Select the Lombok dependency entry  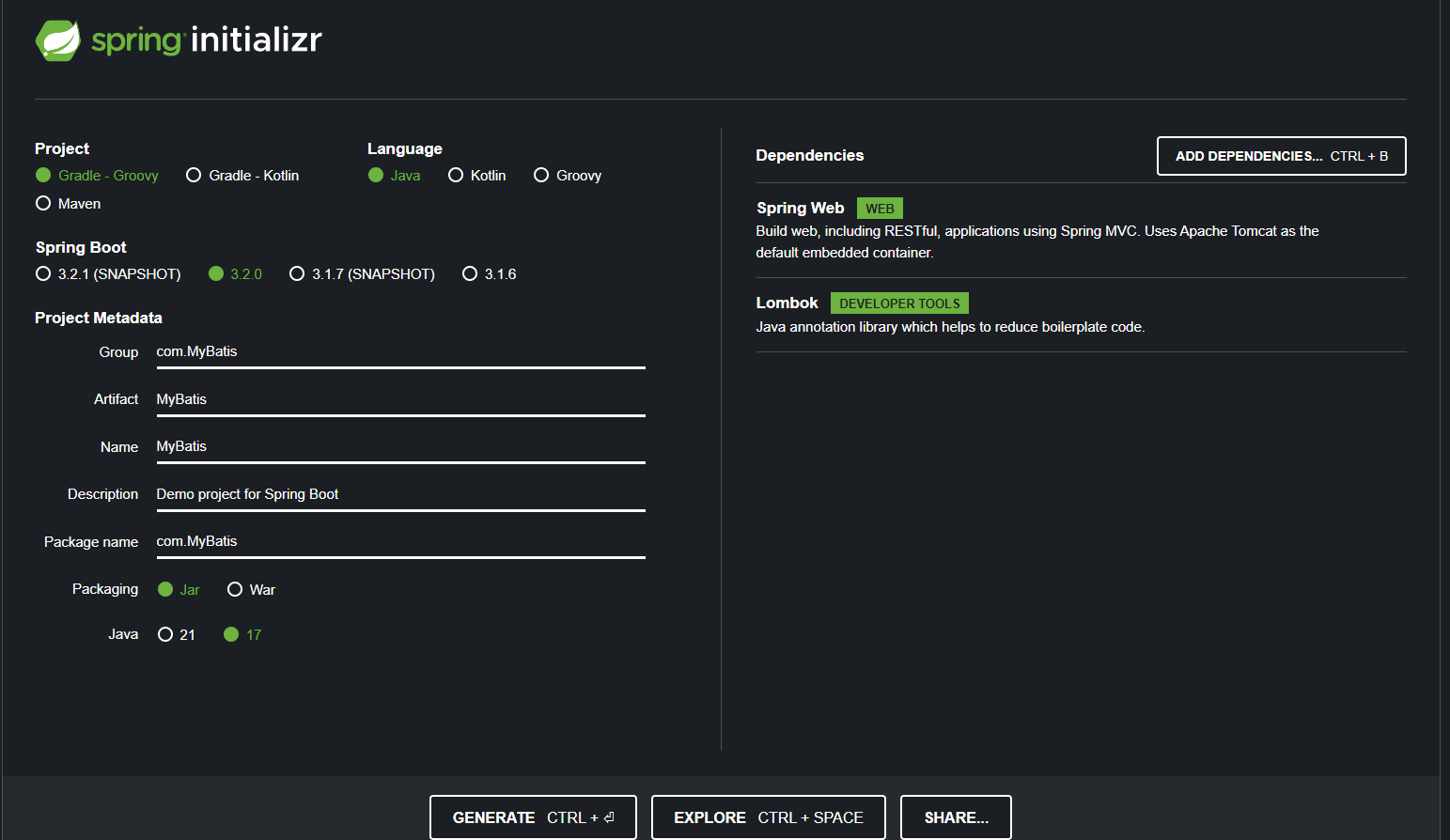[x=1081, y=315]
